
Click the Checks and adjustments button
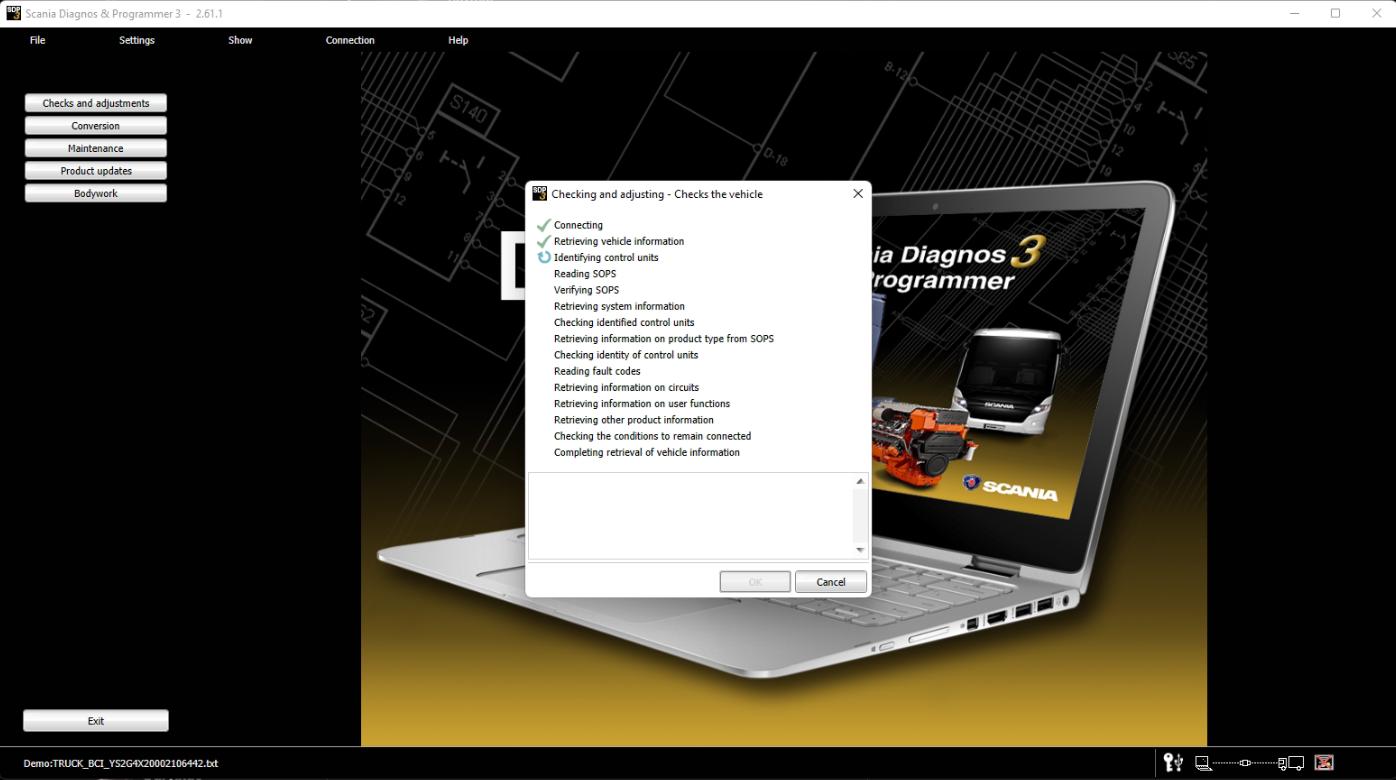coord(96,103)
